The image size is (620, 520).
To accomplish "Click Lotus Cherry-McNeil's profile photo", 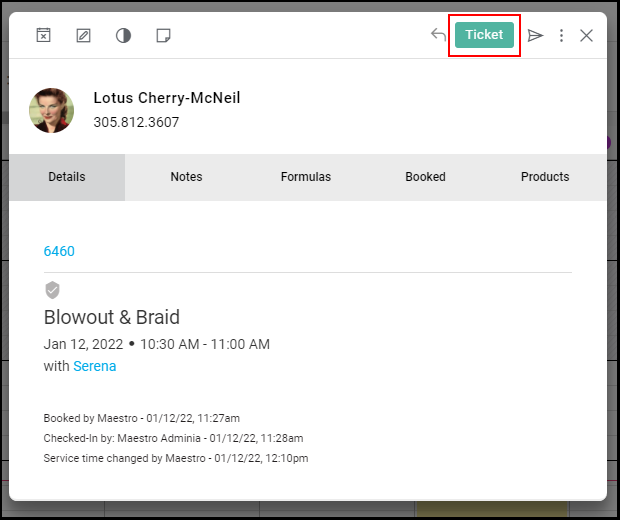I will [51, 110].
